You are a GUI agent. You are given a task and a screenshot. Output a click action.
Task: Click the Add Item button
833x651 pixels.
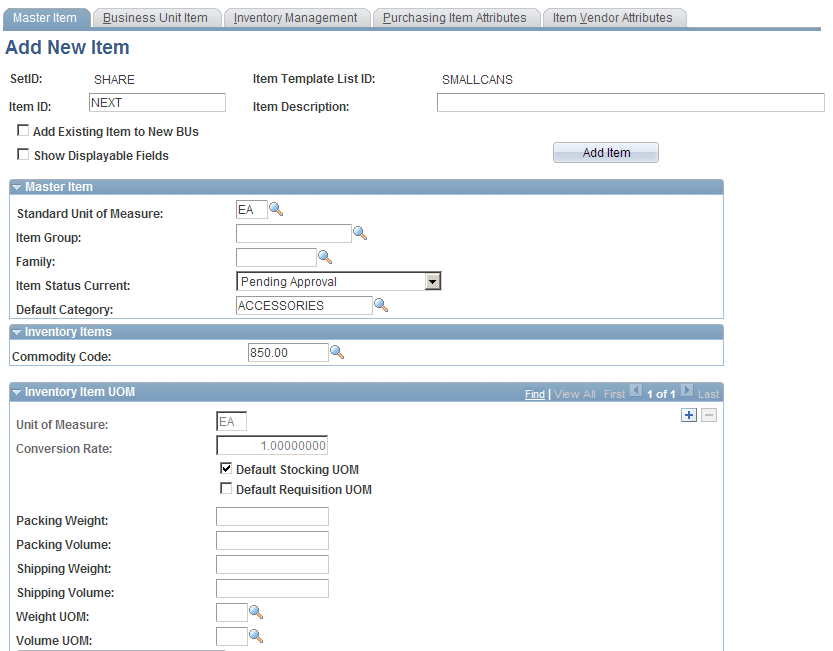(x=605, y=152)
